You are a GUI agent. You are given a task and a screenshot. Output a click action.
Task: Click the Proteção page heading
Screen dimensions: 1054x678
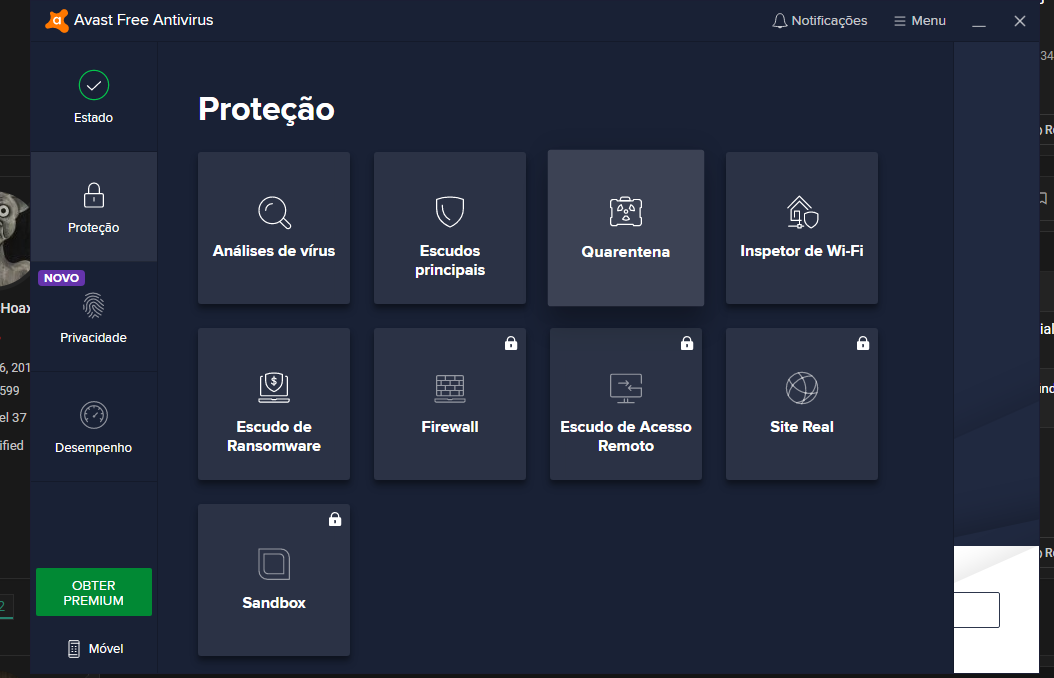pos(266,109)
